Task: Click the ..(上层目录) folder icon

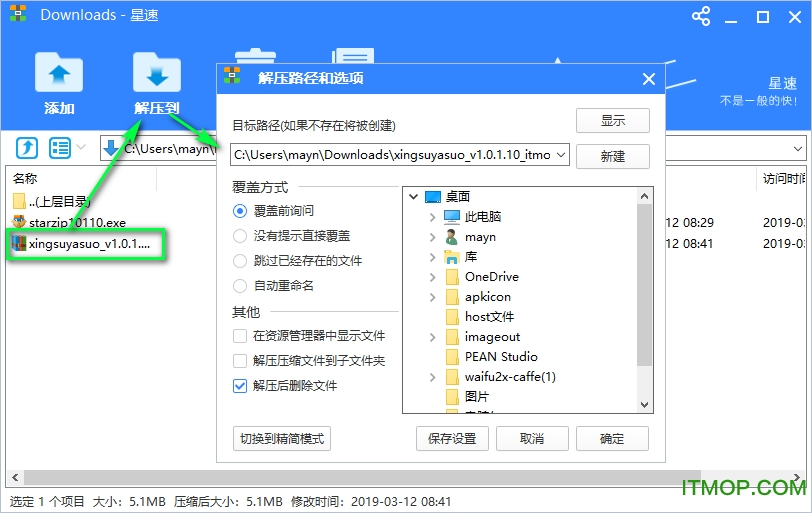Action: [19, 201]
